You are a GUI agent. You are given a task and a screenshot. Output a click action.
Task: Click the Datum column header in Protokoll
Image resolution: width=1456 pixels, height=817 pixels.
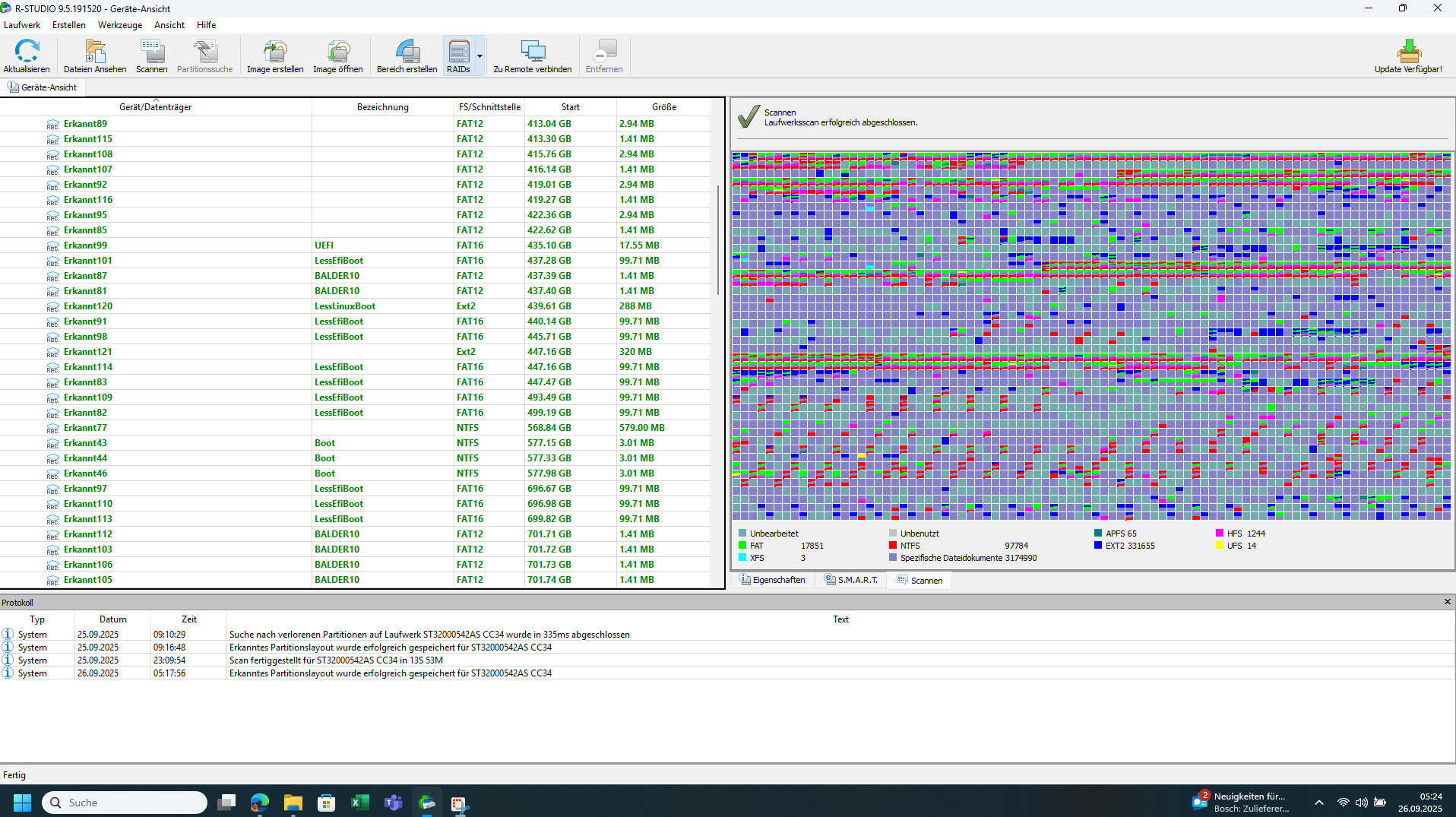click(113, 619)
